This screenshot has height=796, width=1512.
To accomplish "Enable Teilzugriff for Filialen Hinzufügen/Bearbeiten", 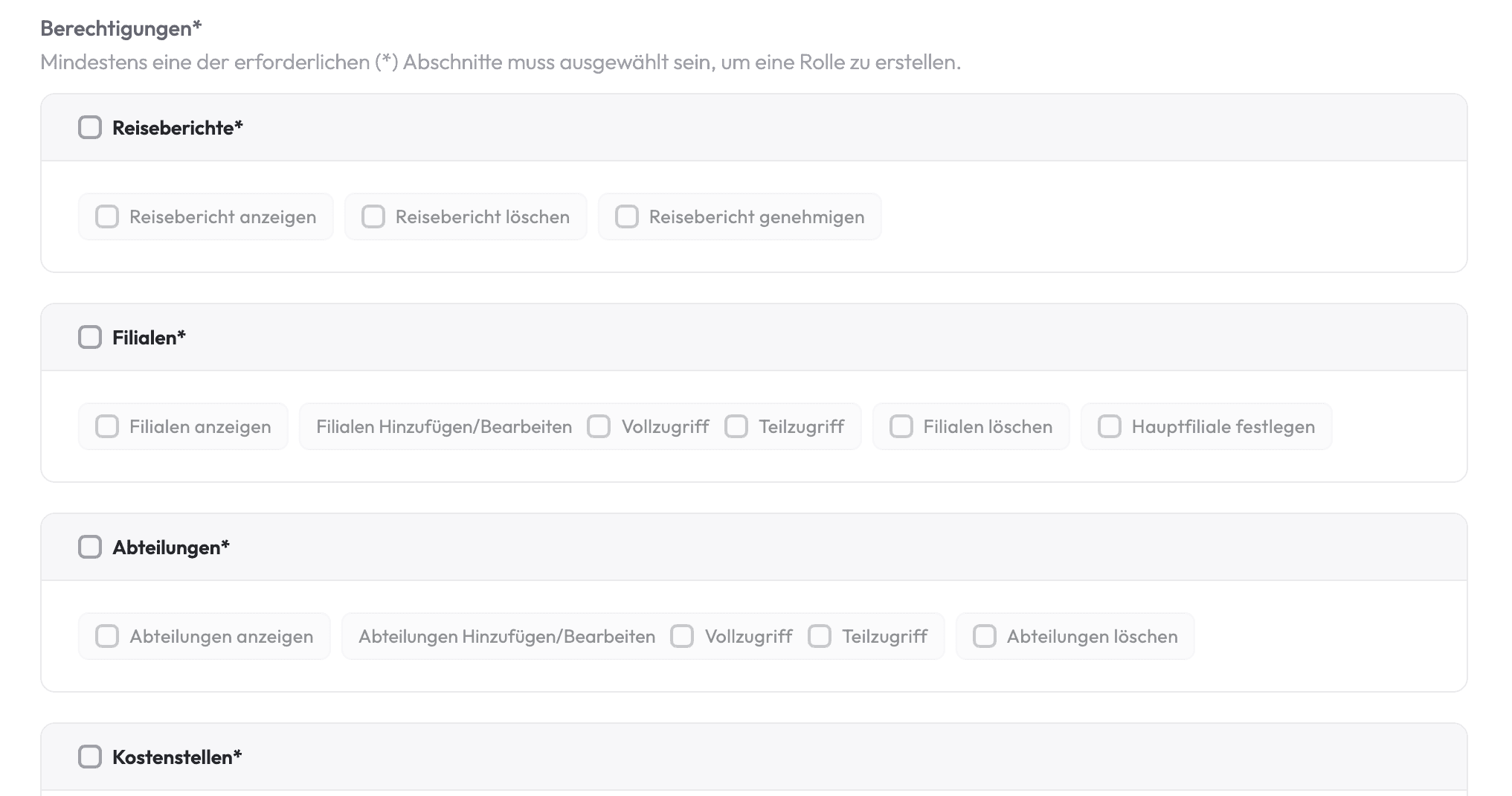I will 736,426.
